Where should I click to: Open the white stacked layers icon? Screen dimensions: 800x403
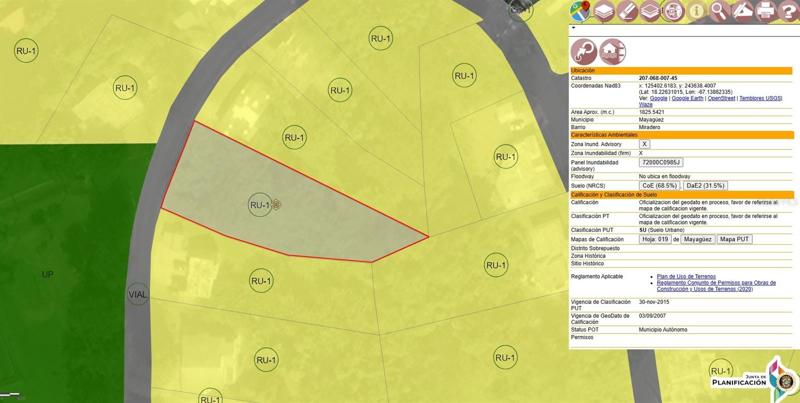(x=604, y=11)
